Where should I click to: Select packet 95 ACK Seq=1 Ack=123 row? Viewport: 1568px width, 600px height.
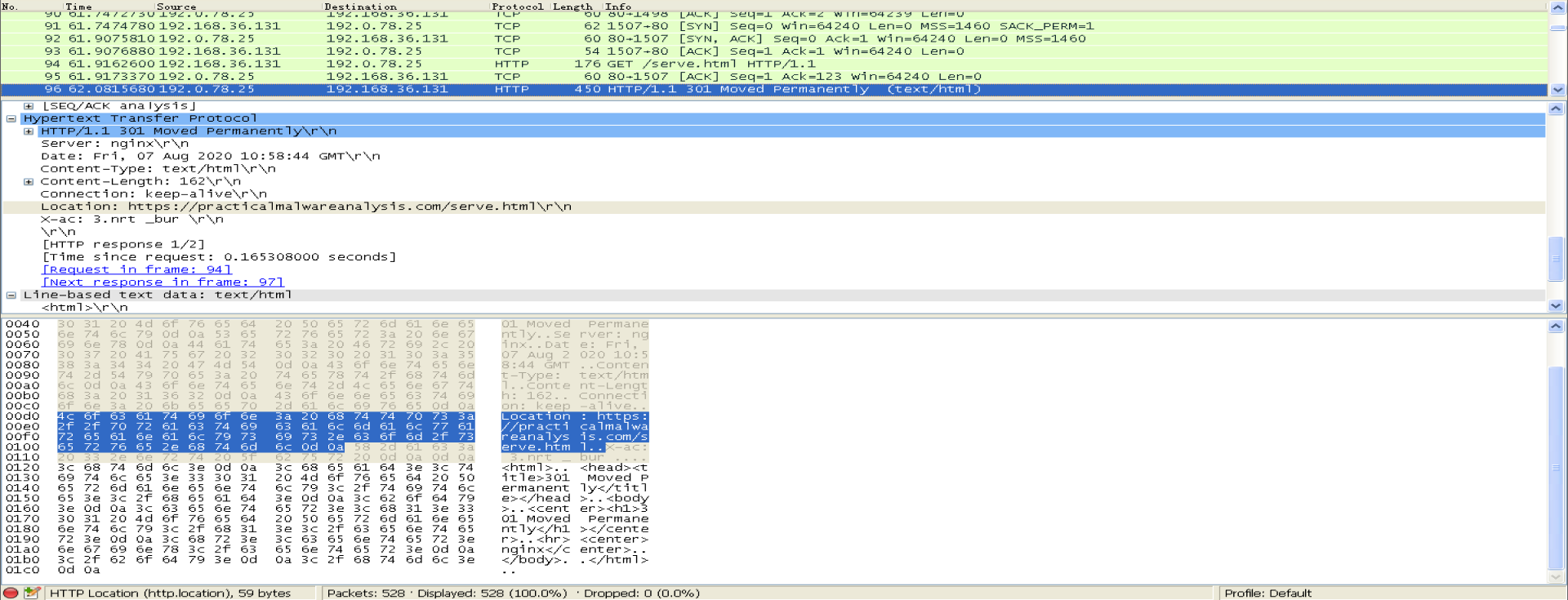pyautogui.click(x=773, y=77)
